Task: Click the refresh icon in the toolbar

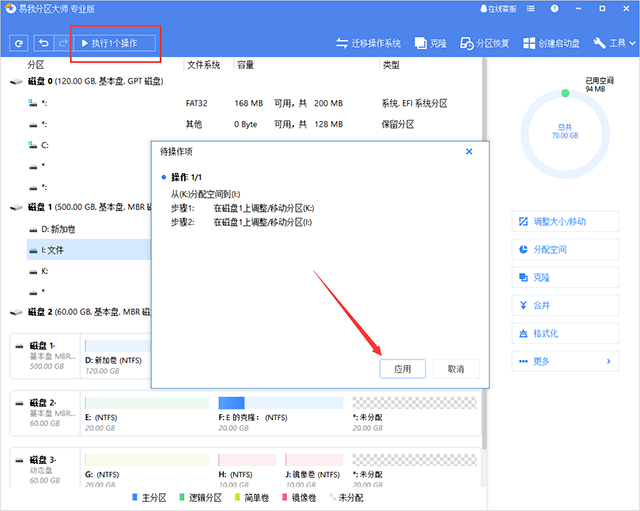Action: click(x=19, y=43)
